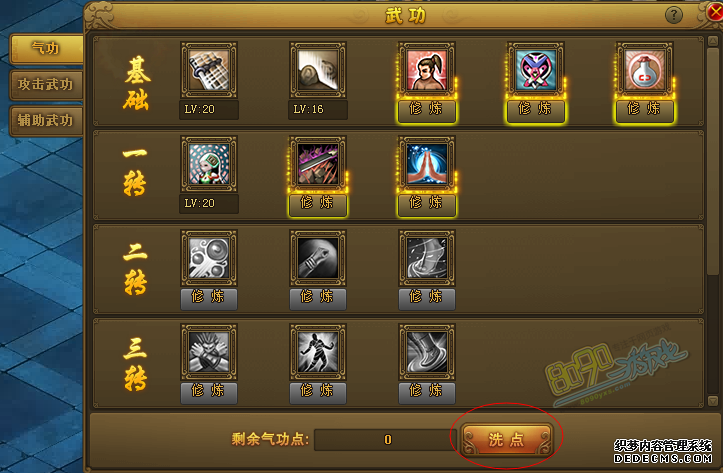Select the armor skill icon showing LV:20
This screenshot has height=473, width=723.
coord(209,70)
